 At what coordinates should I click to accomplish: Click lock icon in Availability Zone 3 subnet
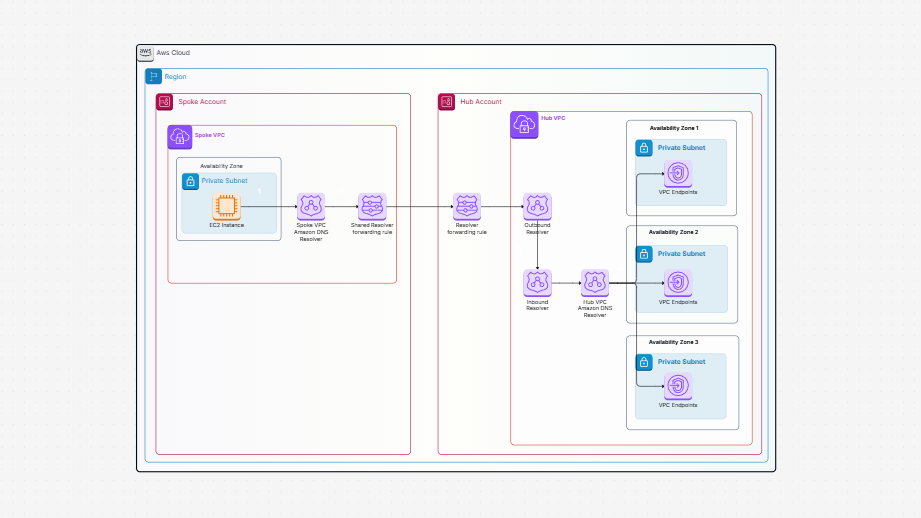(644, 362)
